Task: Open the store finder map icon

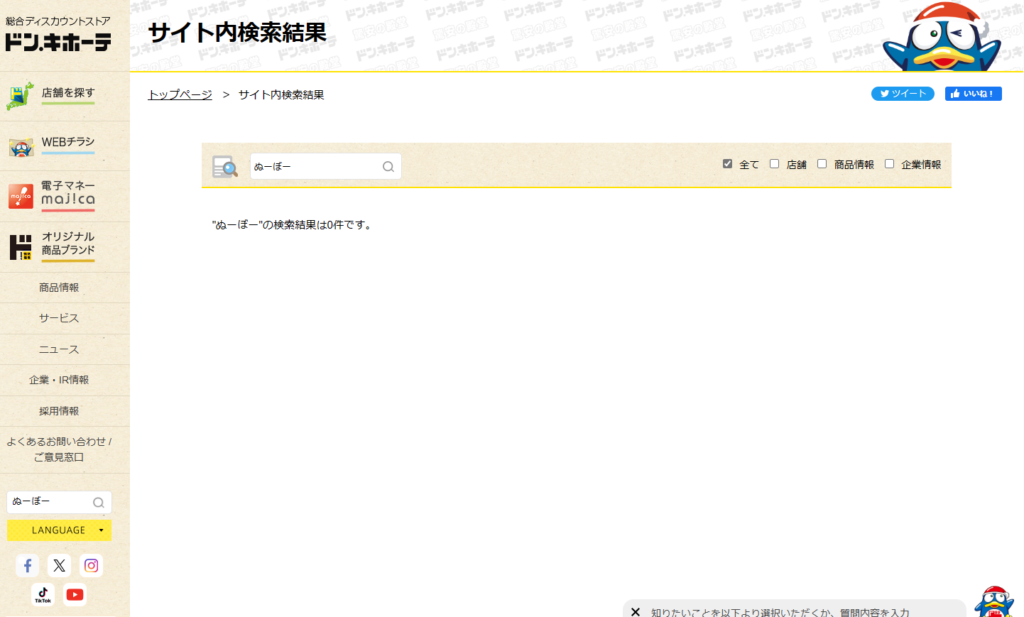Action: (x=20, y=96)
